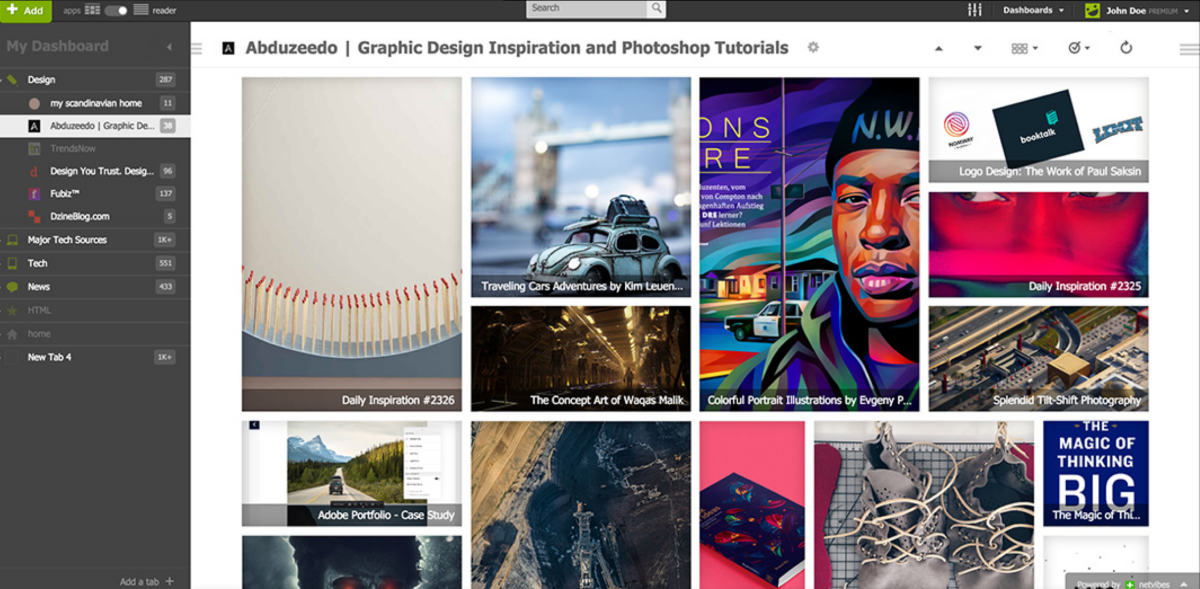Select the TrendsNow feed
This screenshot has width=1200, height=589.
coord(95,148)
